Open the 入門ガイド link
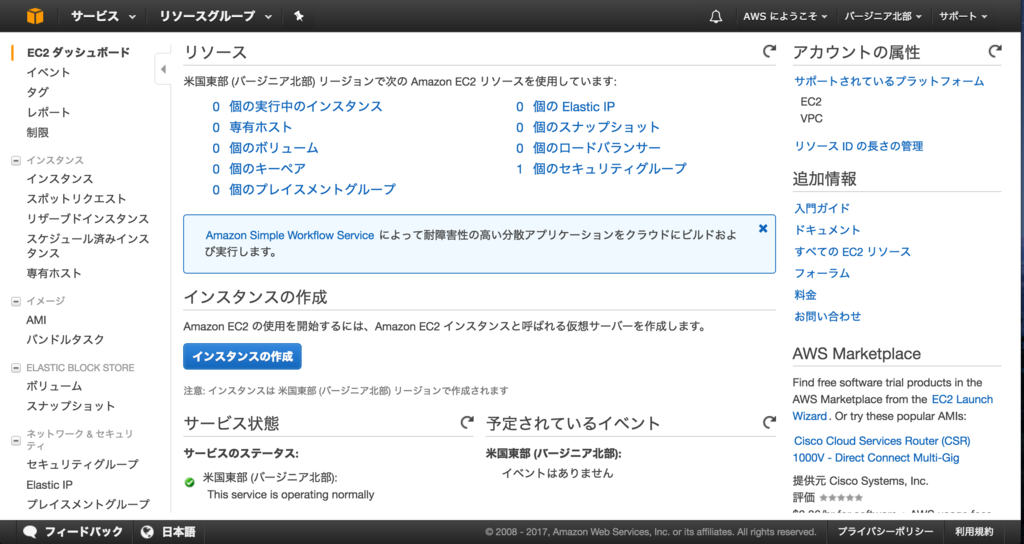The width and height of the screenshot is (1024, 544). coord(822,208)
